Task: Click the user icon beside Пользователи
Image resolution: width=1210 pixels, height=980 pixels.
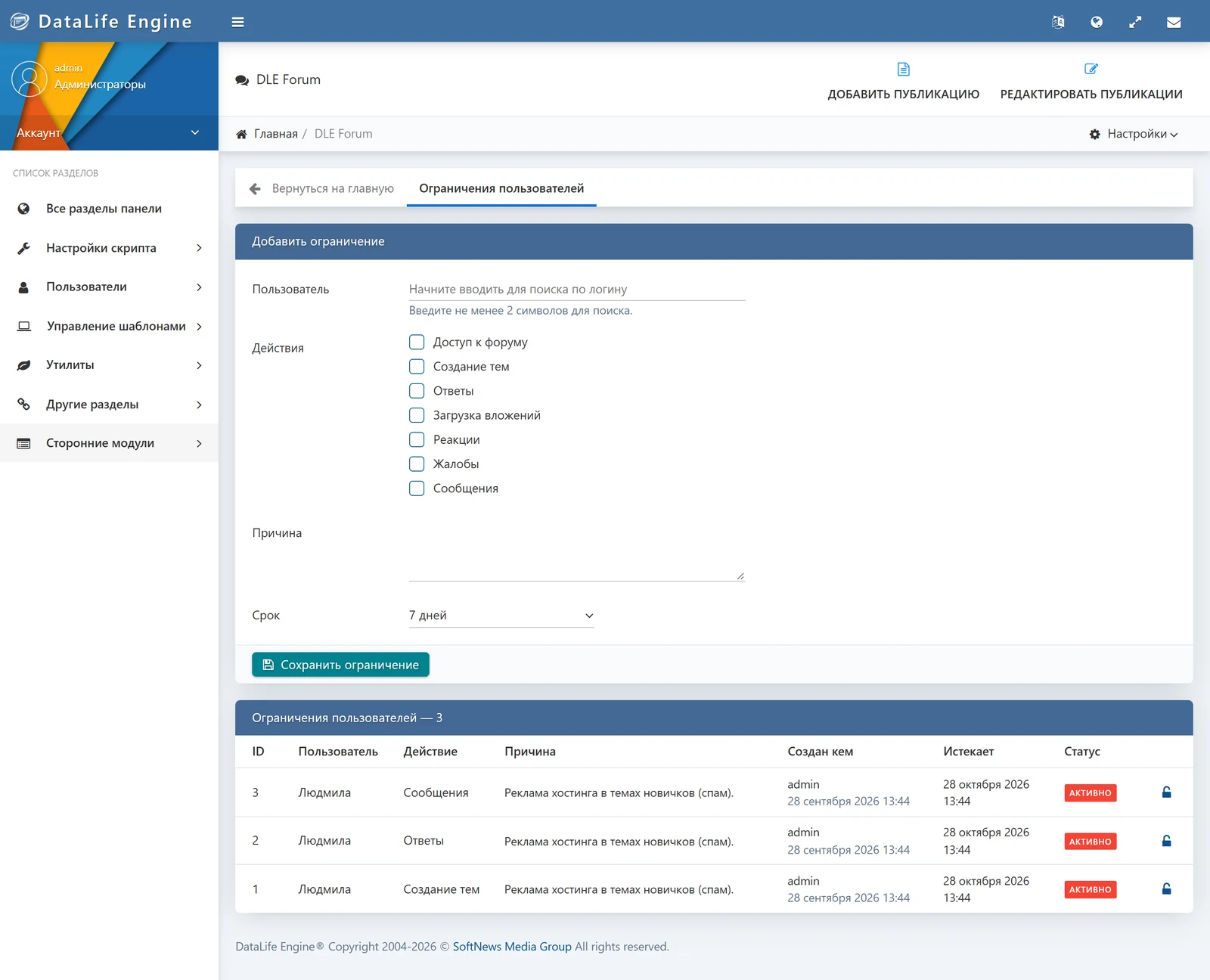Action: click(x=23, y=287)
